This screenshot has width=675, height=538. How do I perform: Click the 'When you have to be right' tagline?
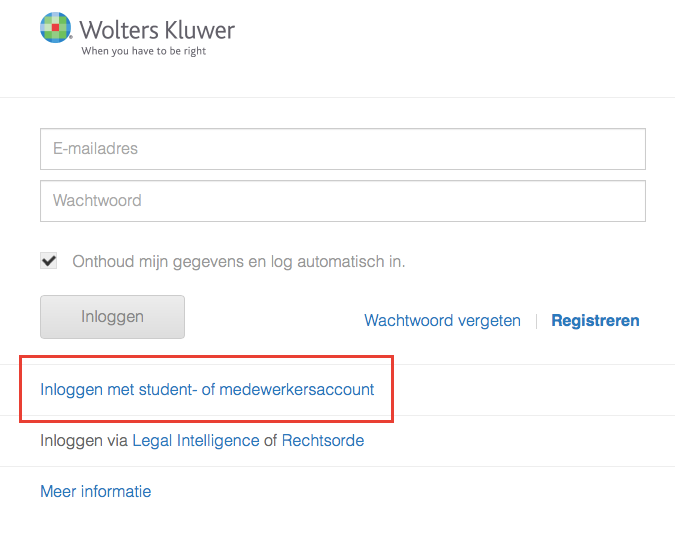pyautogui.click(x=144, y=51)
